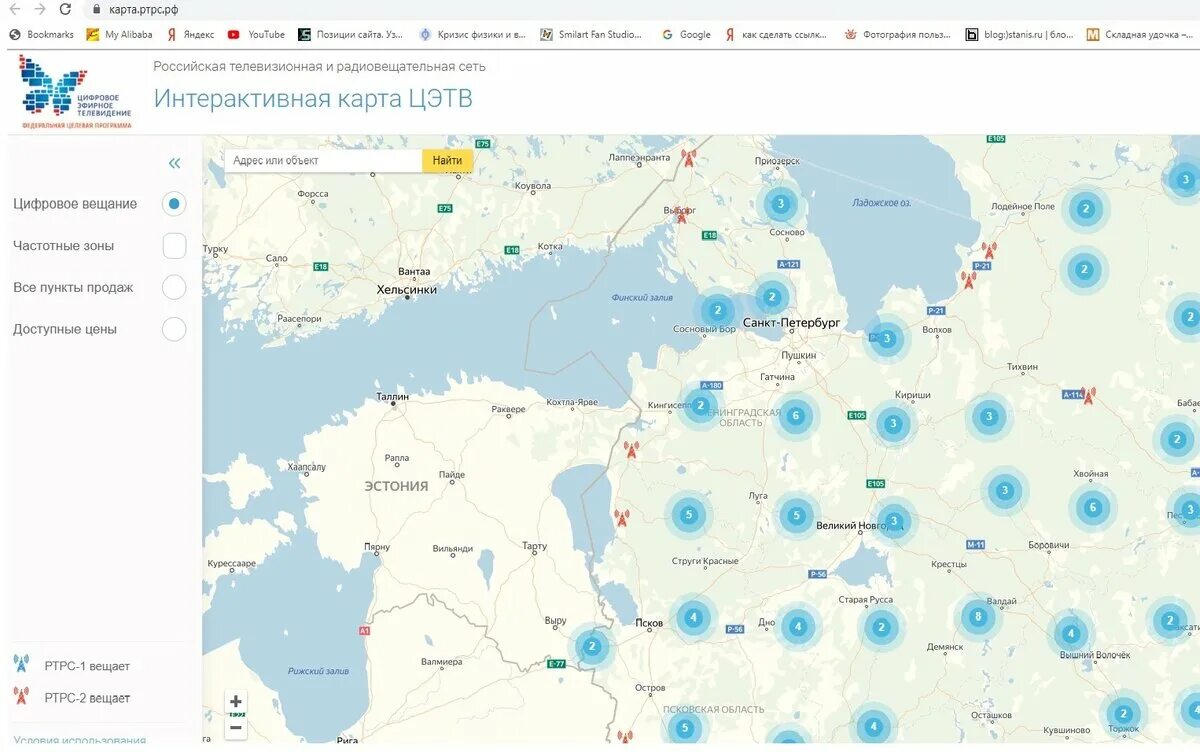The image size is (1200, 752).
Task: Click the blue РТРС-1 вещает tower icon
Action: [x=21, y=664]
